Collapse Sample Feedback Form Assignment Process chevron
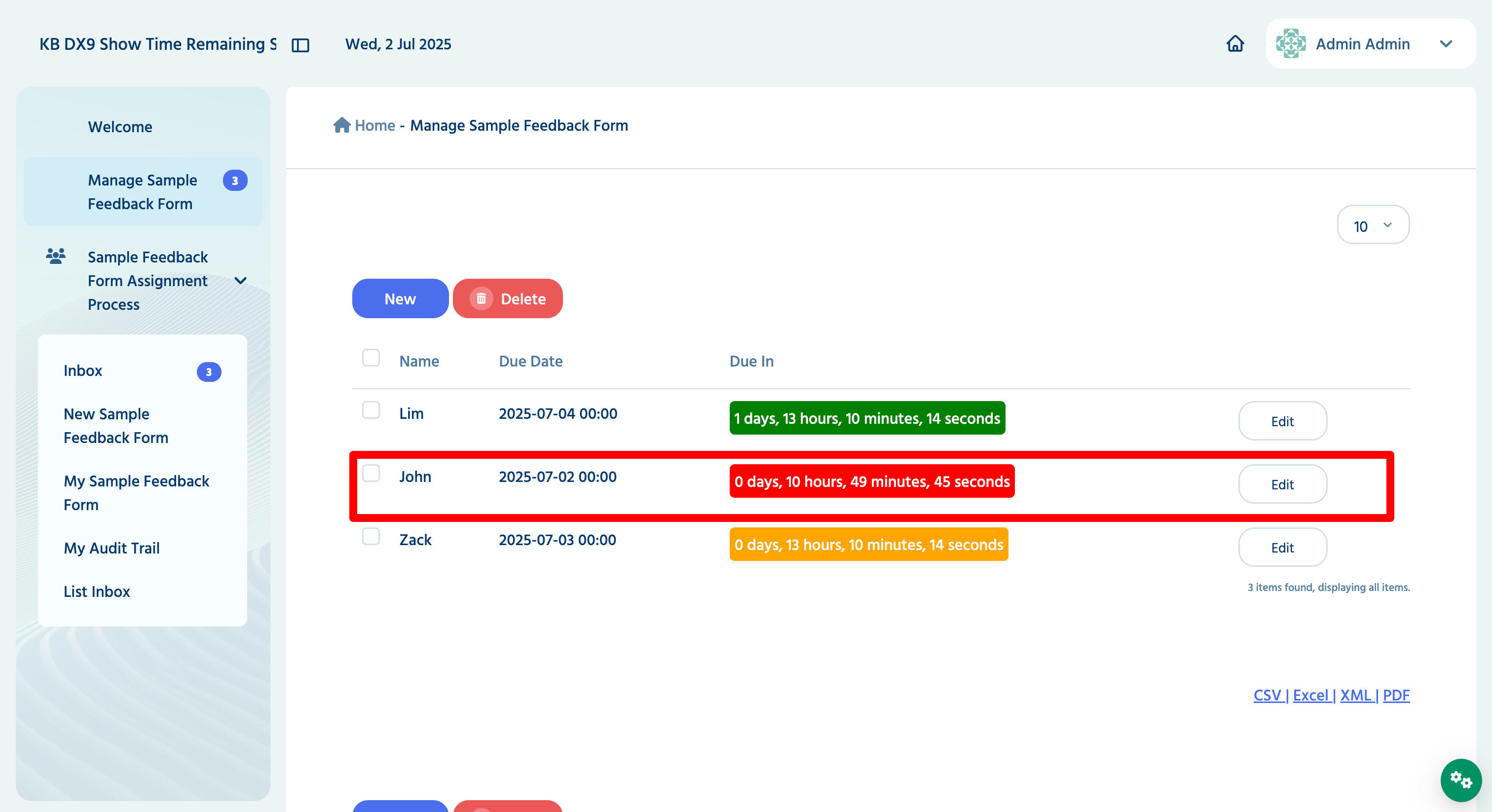Image resolution: width=1492 pixels, height=812 pixels. (240, 281)
